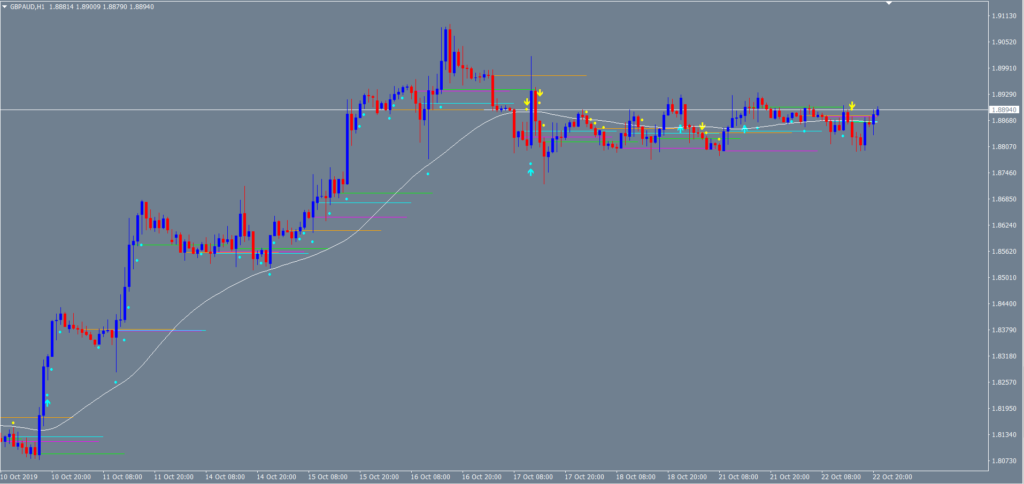Select the green horizontal line near 15 Oct 20:00

[x=390, y=193]
